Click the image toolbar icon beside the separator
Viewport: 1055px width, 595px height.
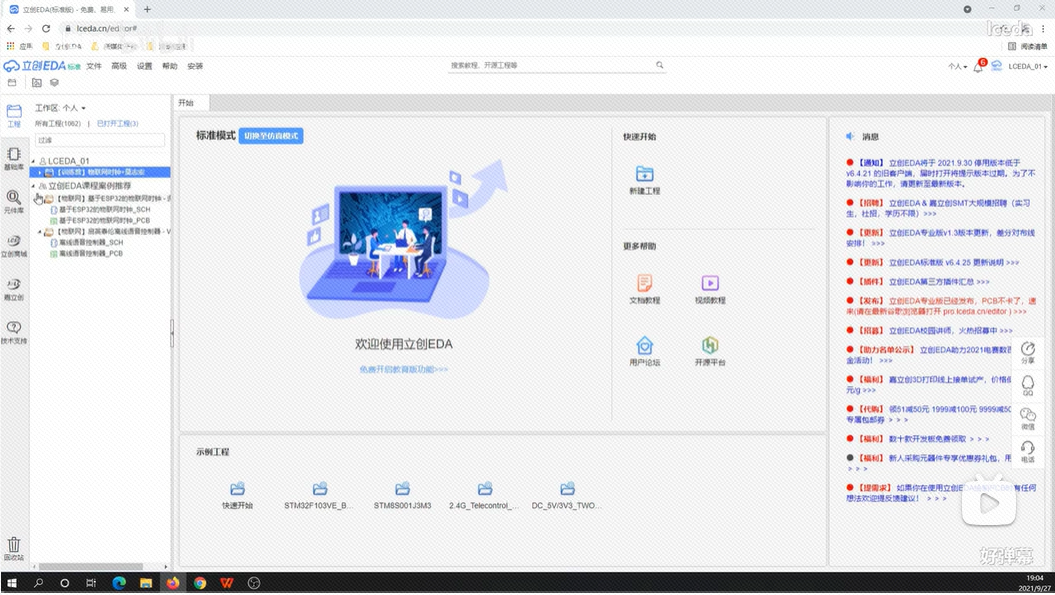coord(36,83)
